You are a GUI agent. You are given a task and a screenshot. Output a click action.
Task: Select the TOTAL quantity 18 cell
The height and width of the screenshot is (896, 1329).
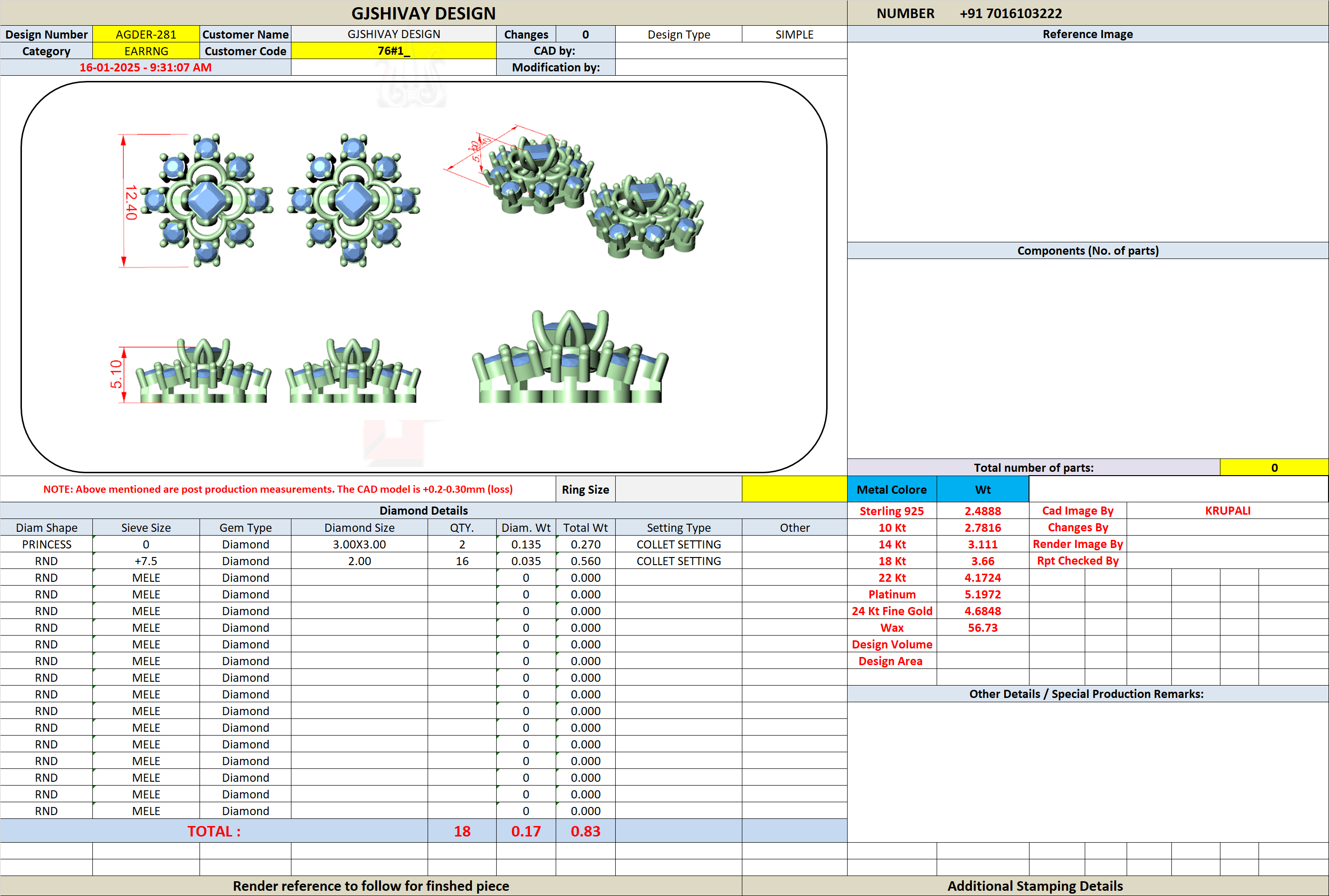pos(462,831)
